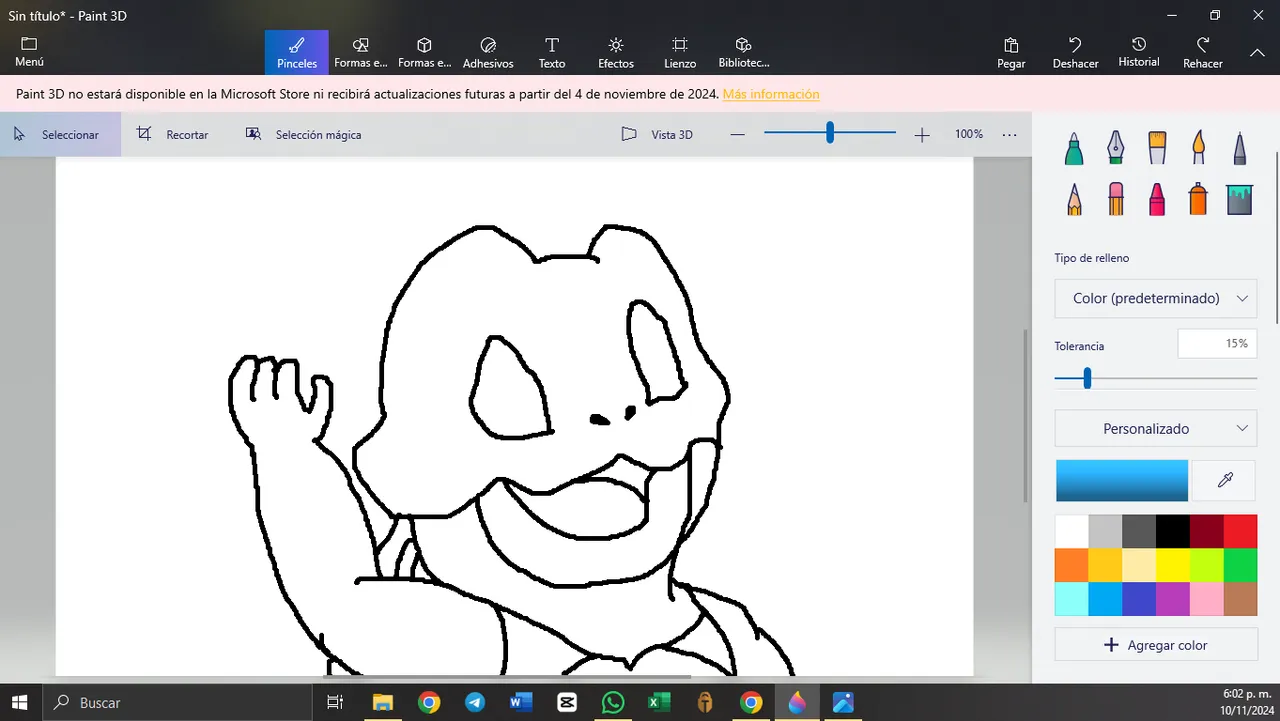Viewport: 1280px width, 721px height.
Task: Click the canvas horizontal scrollbar
Action: pos(508,677)
